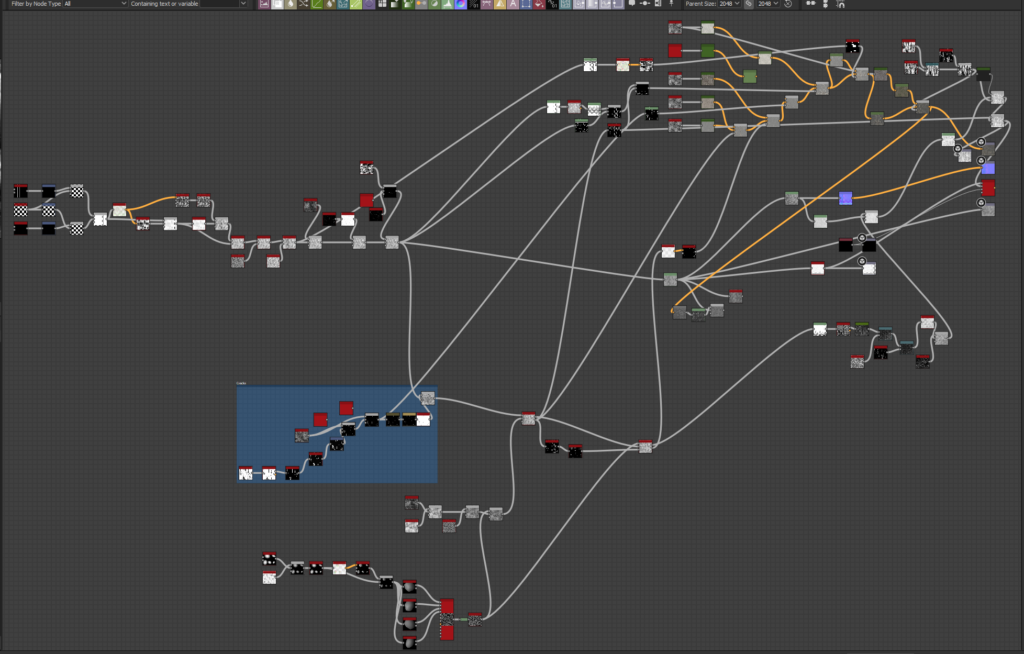Add a Transformation 2D node from the toolbar
1024x654 pixels.
pyautogui.click(x=525, y=4)
